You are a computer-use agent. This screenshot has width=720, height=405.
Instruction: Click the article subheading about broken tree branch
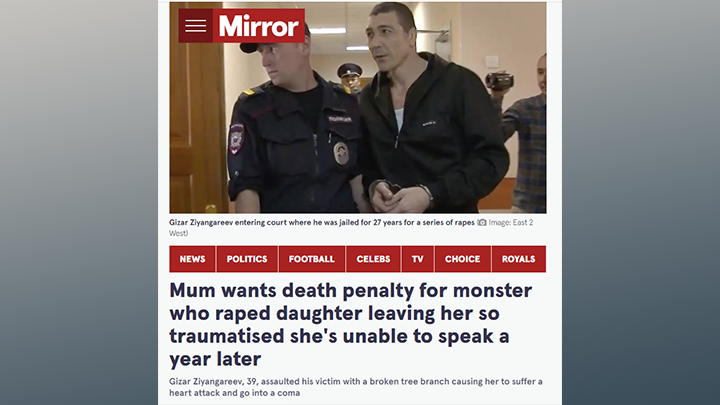(x=356, y=387)
